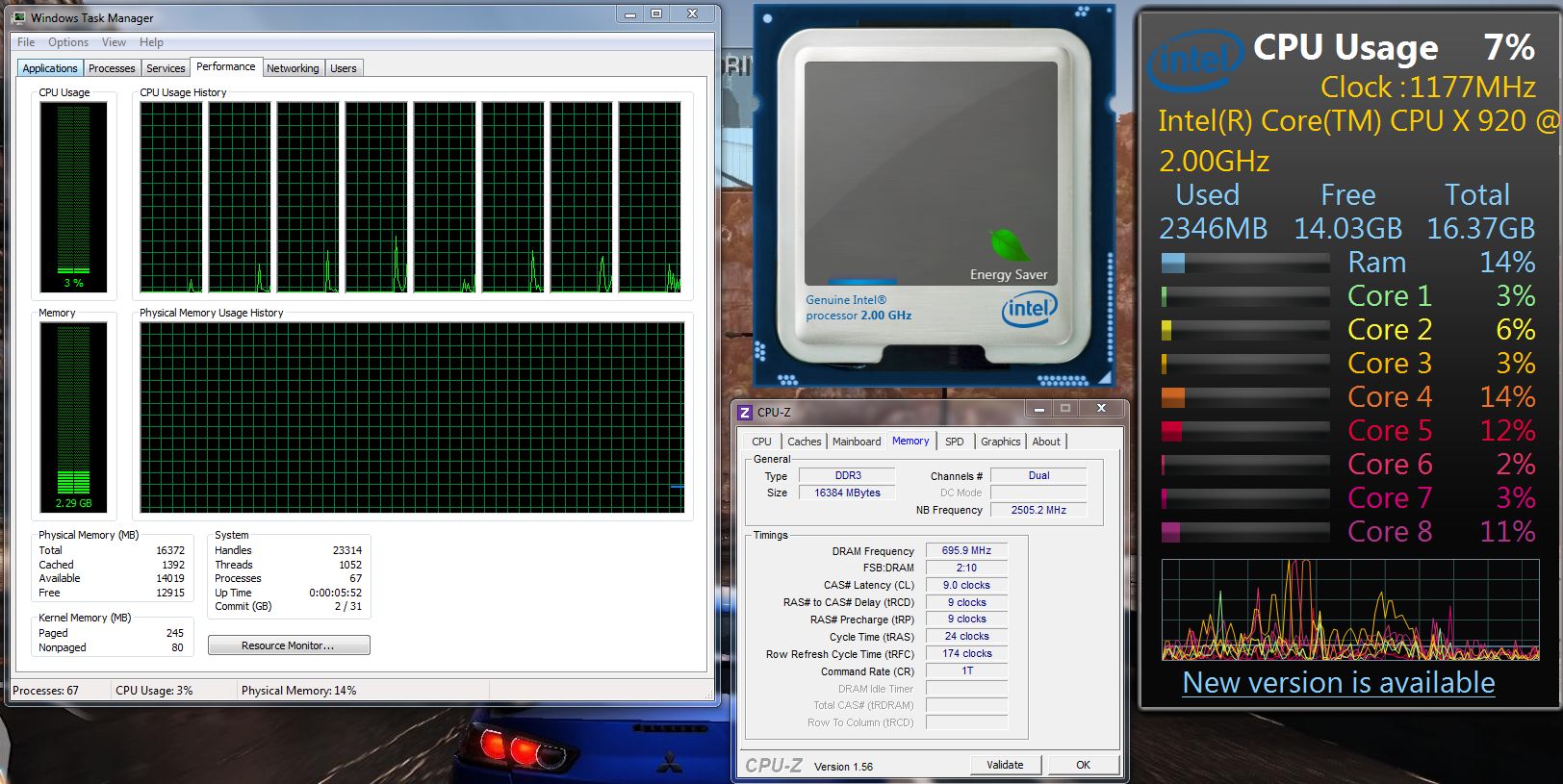Switch to the Networking tab

[x=293, y=68]
